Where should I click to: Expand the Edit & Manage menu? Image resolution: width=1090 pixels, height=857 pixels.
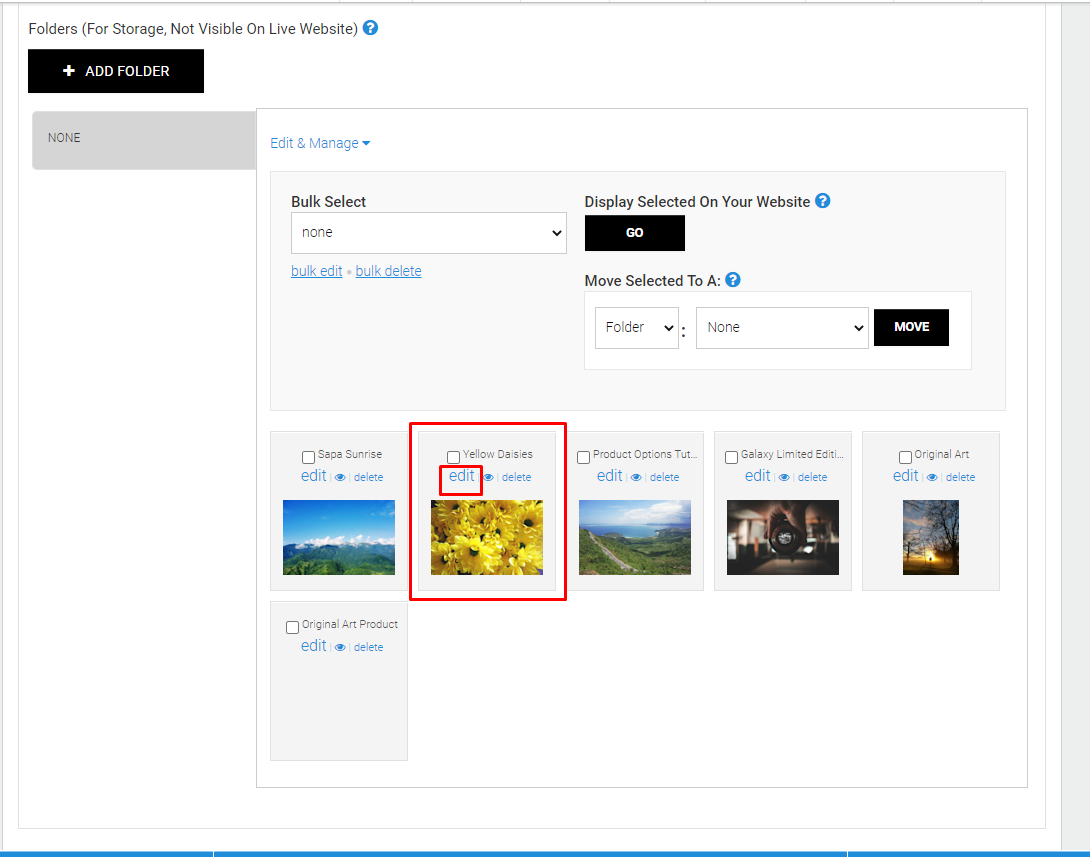(320, 143)
